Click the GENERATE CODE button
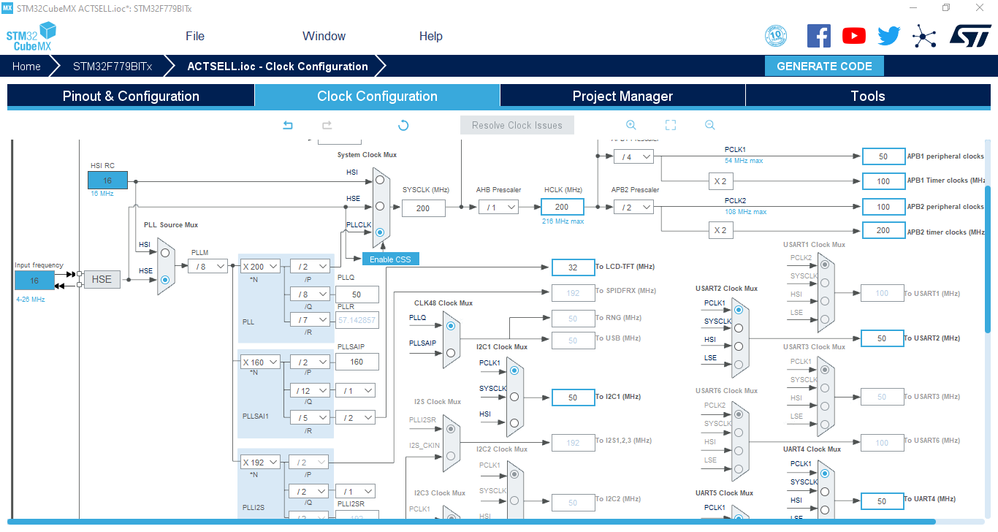 coord(824,66)
